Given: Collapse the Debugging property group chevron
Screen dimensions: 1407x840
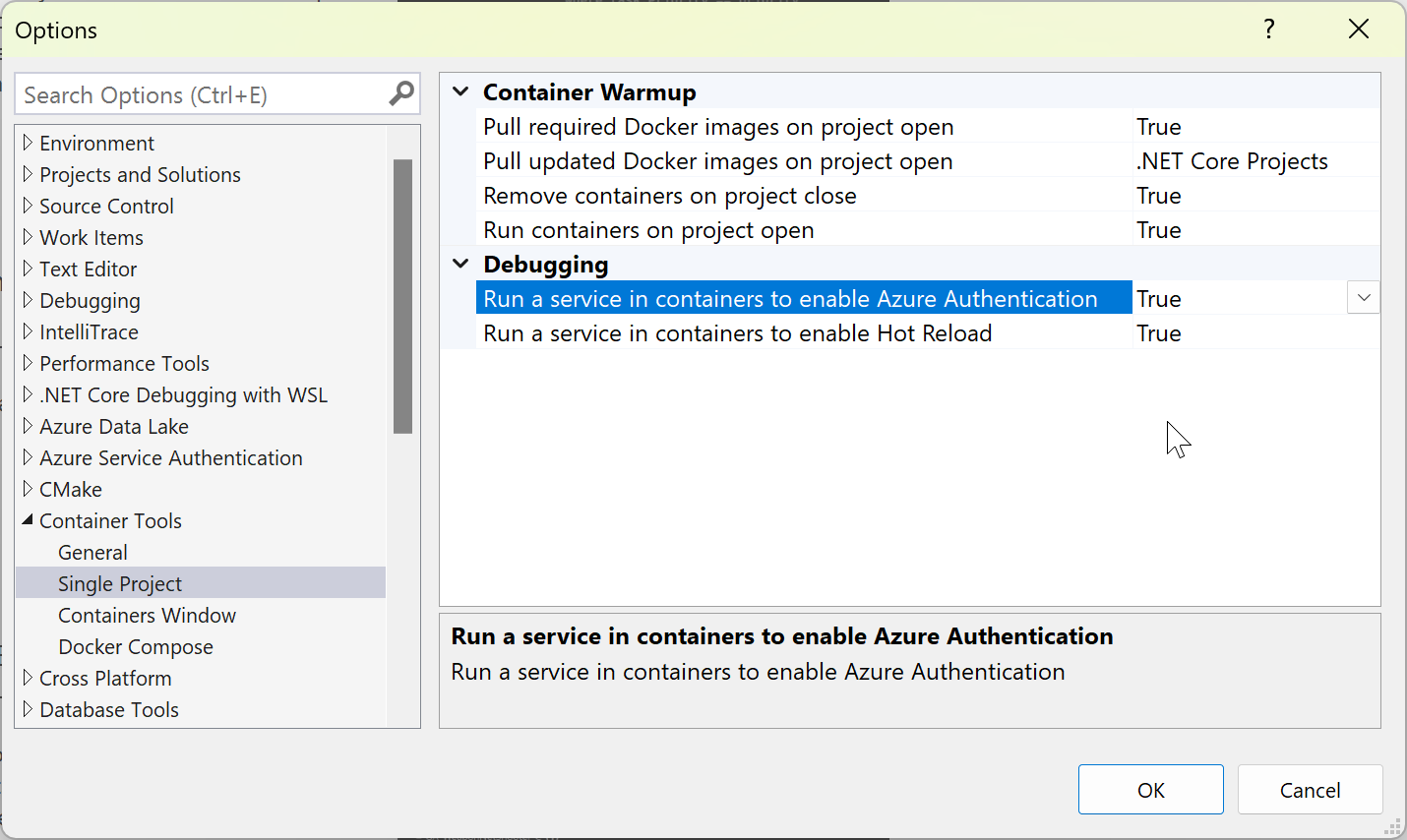Looking at the screenshot, I should pos(460,264).
